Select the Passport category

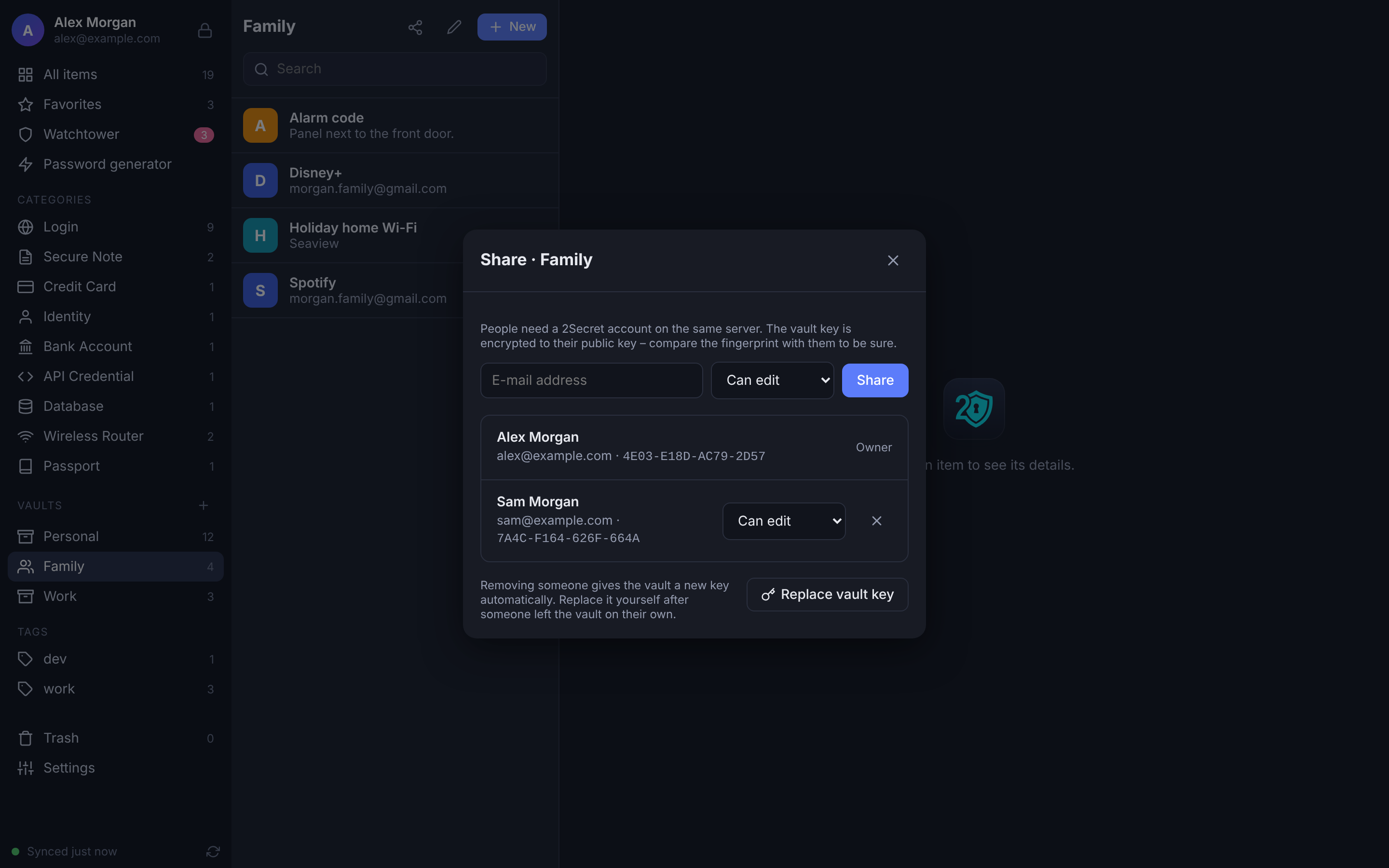[x=115, y=466]
